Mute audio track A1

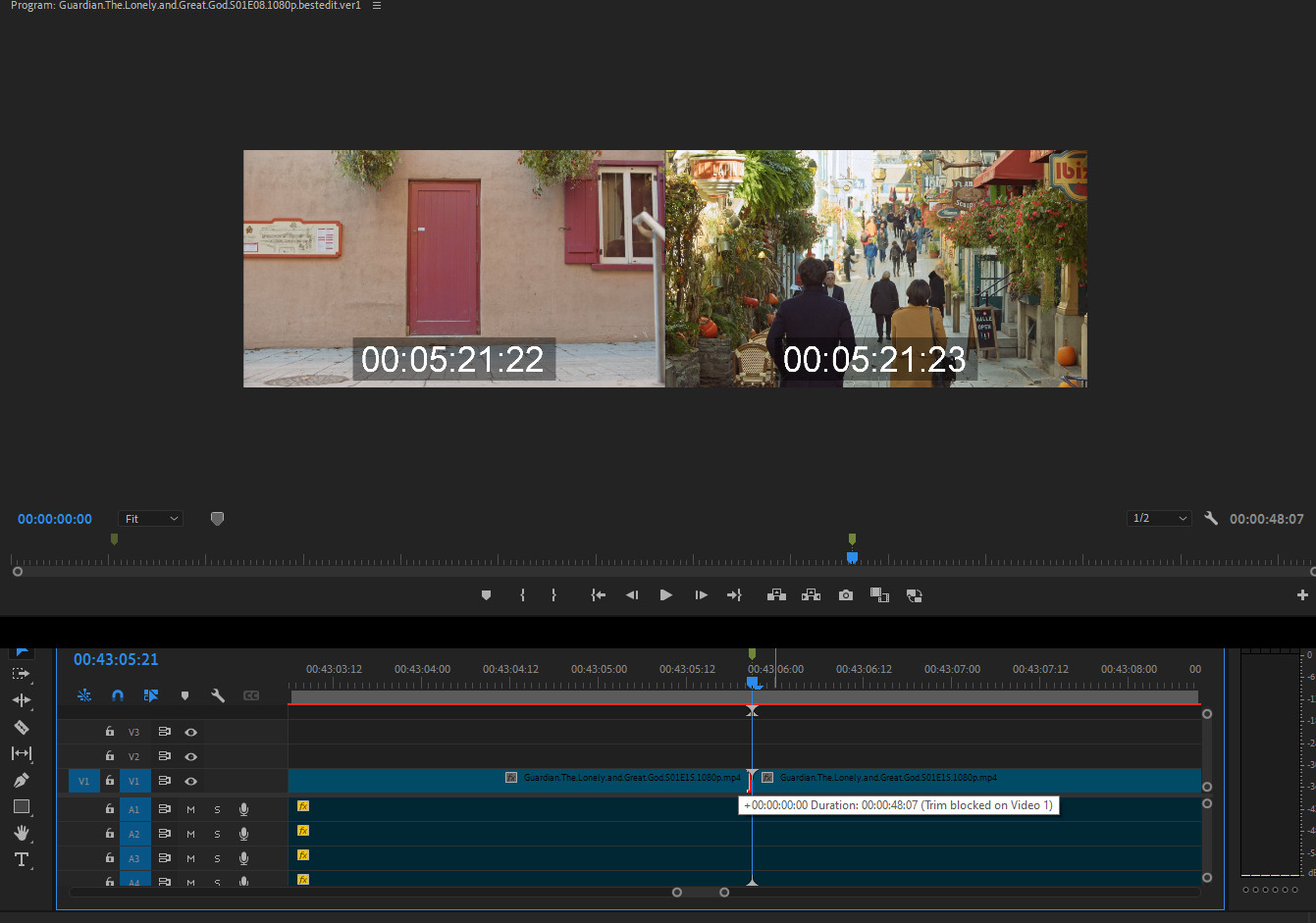point(190,809)
